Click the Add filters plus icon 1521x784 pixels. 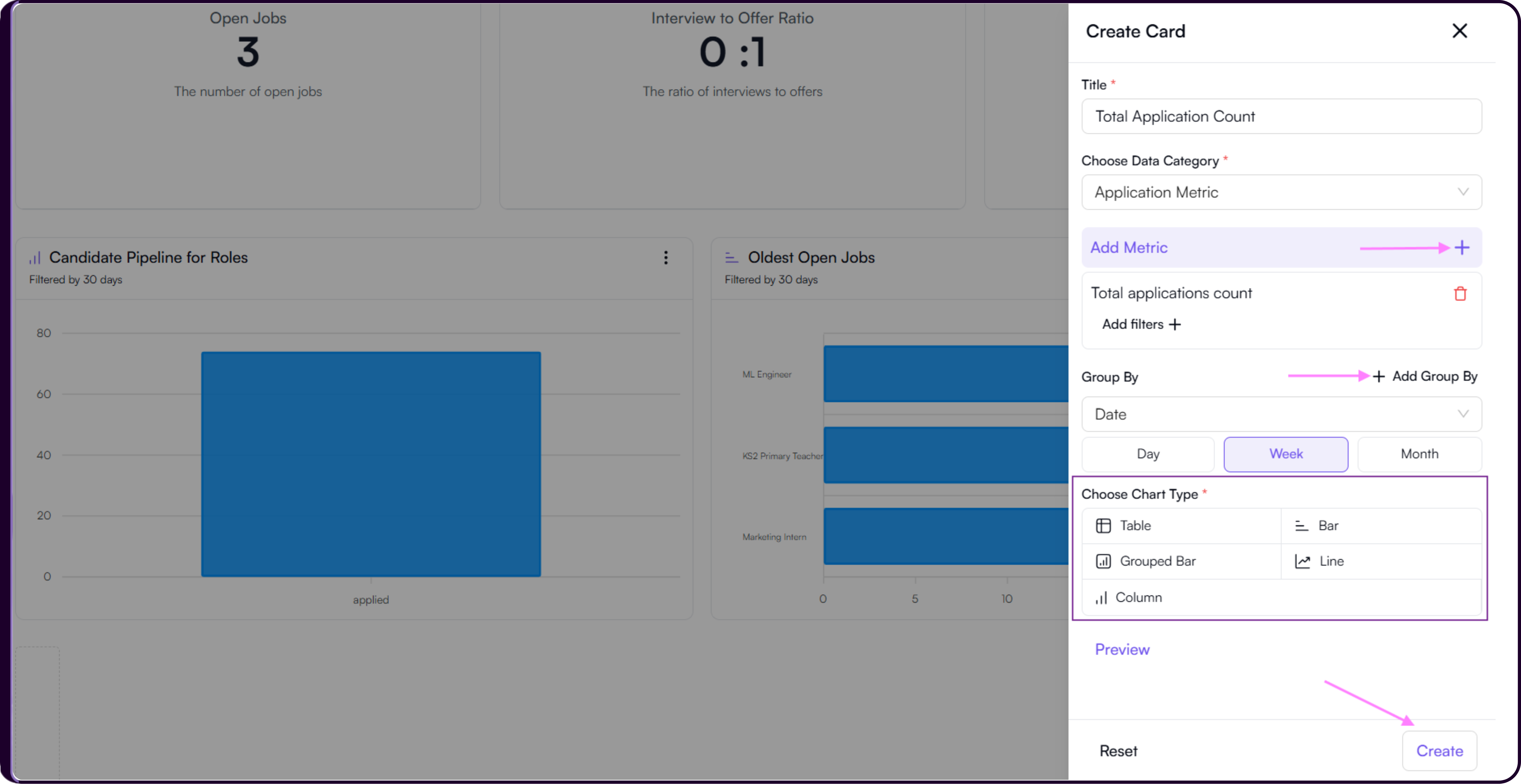pyautogui.click(x=1175, y=324)
